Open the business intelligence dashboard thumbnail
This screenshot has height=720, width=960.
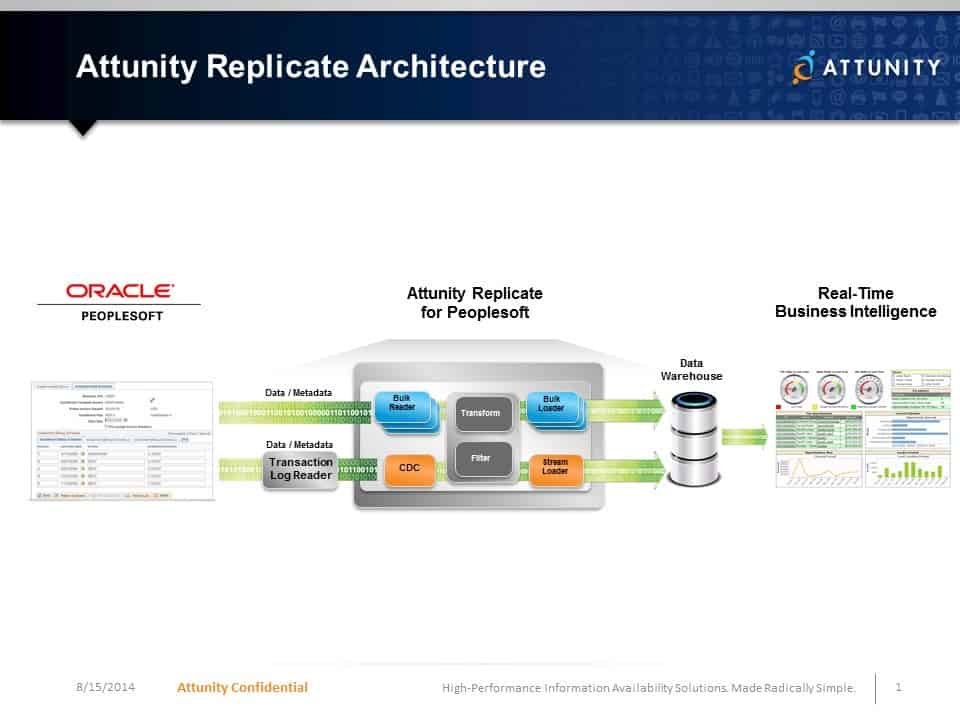tap(863, 429)
